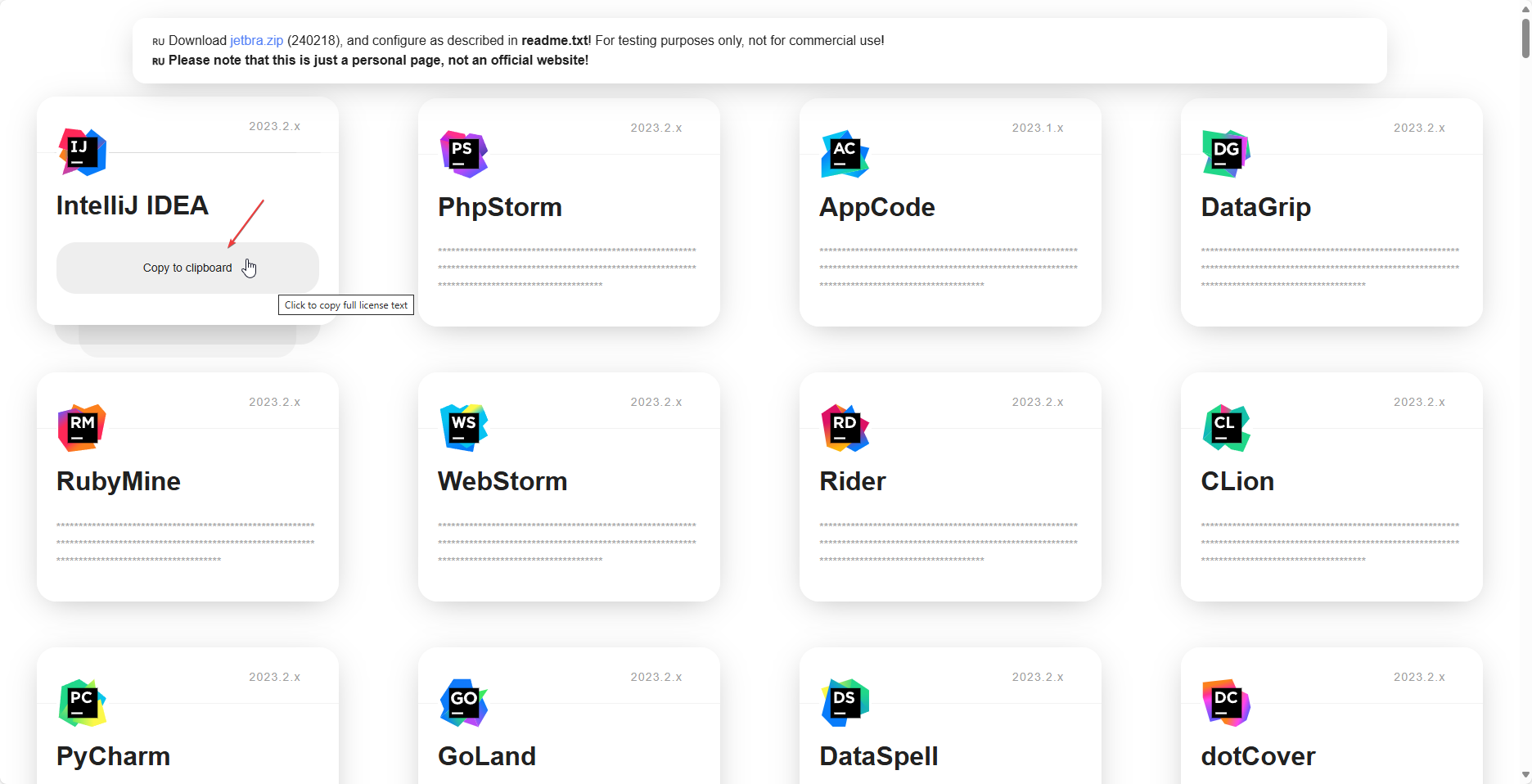
Task: Click the DataSpell card title
Action: (x=879, y=756)
